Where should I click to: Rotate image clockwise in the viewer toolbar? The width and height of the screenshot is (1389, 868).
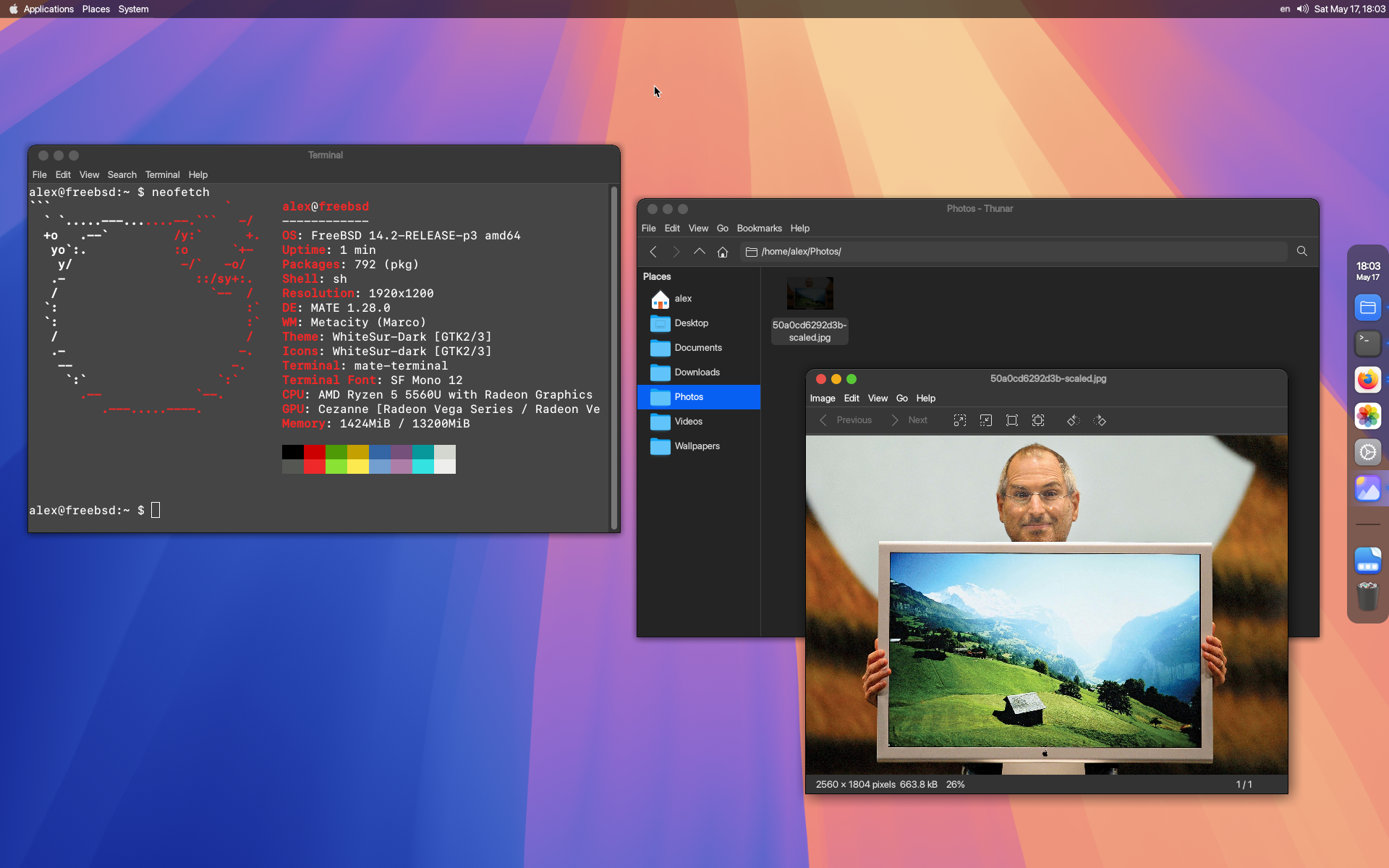coord(1100,420)
